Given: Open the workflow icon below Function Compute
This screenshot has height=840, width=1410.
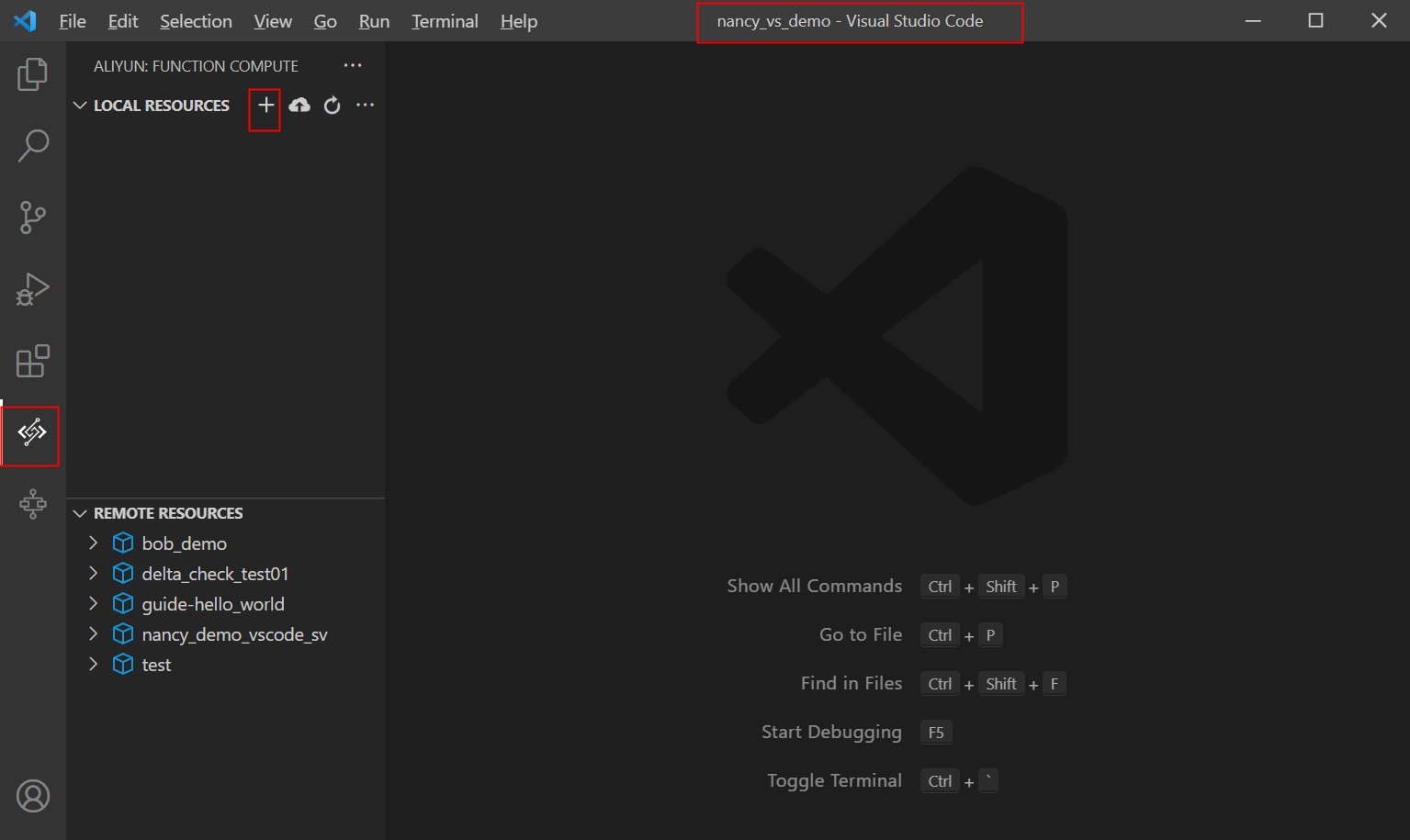Looking at the screenshot, I should [x=33, y=504].
